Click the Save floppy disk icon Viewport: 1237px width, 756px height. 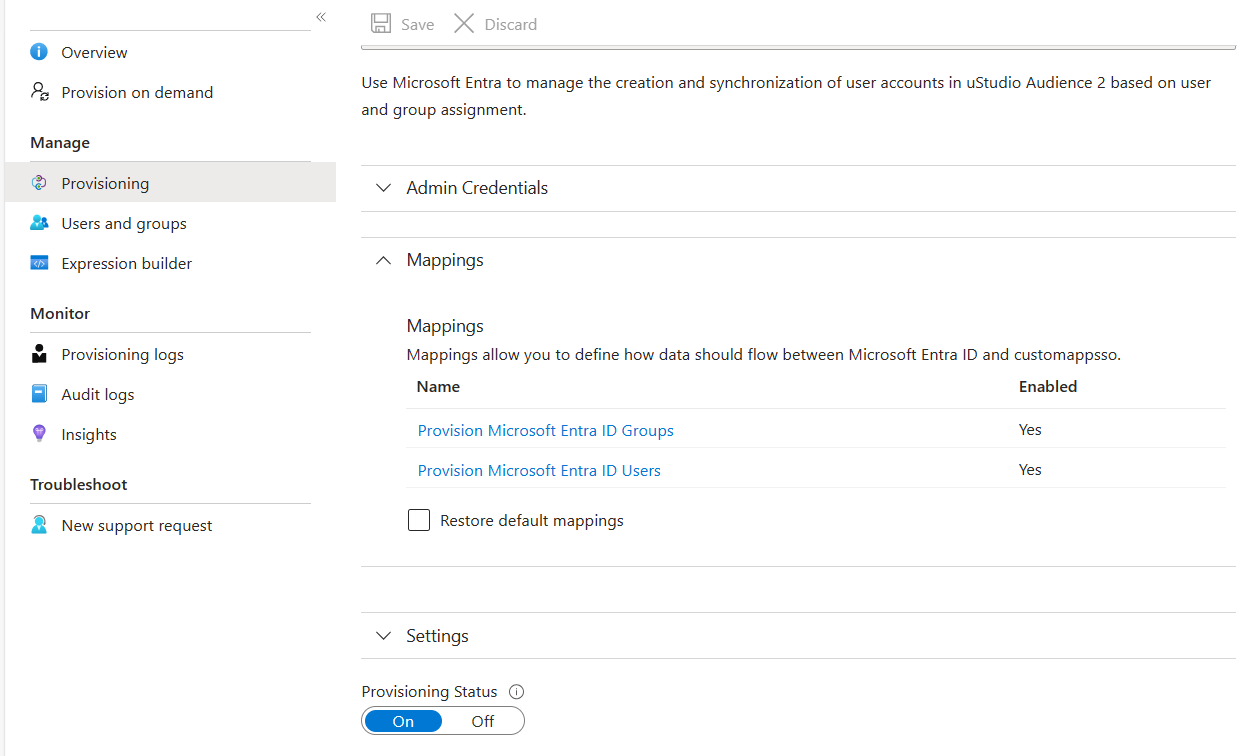(381, 24)
